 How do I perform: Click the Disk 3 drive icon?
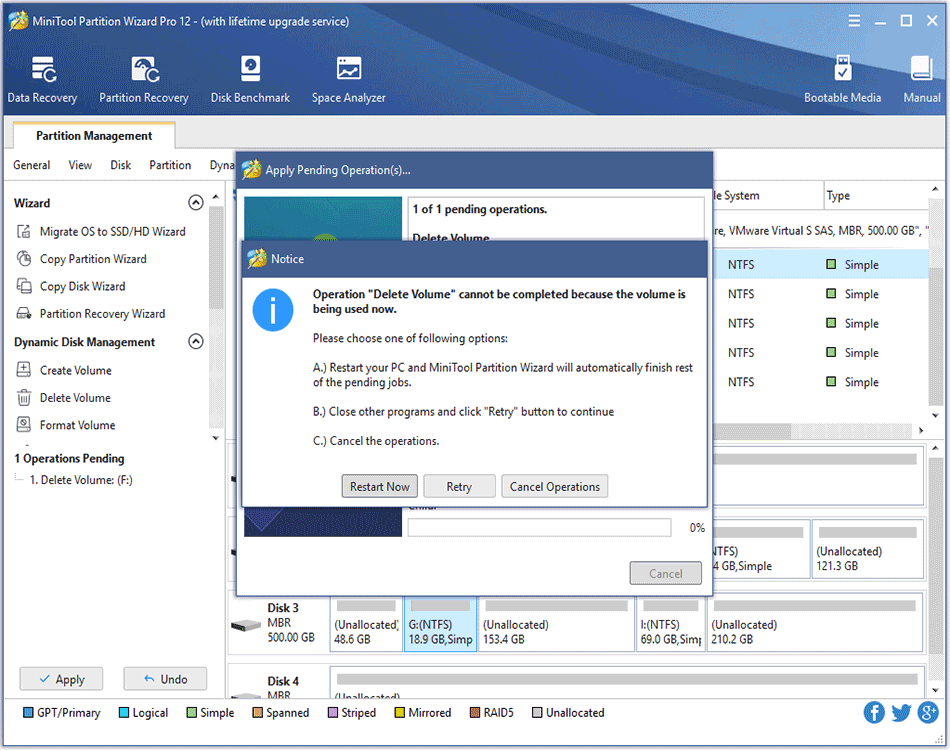pos(246,625)
